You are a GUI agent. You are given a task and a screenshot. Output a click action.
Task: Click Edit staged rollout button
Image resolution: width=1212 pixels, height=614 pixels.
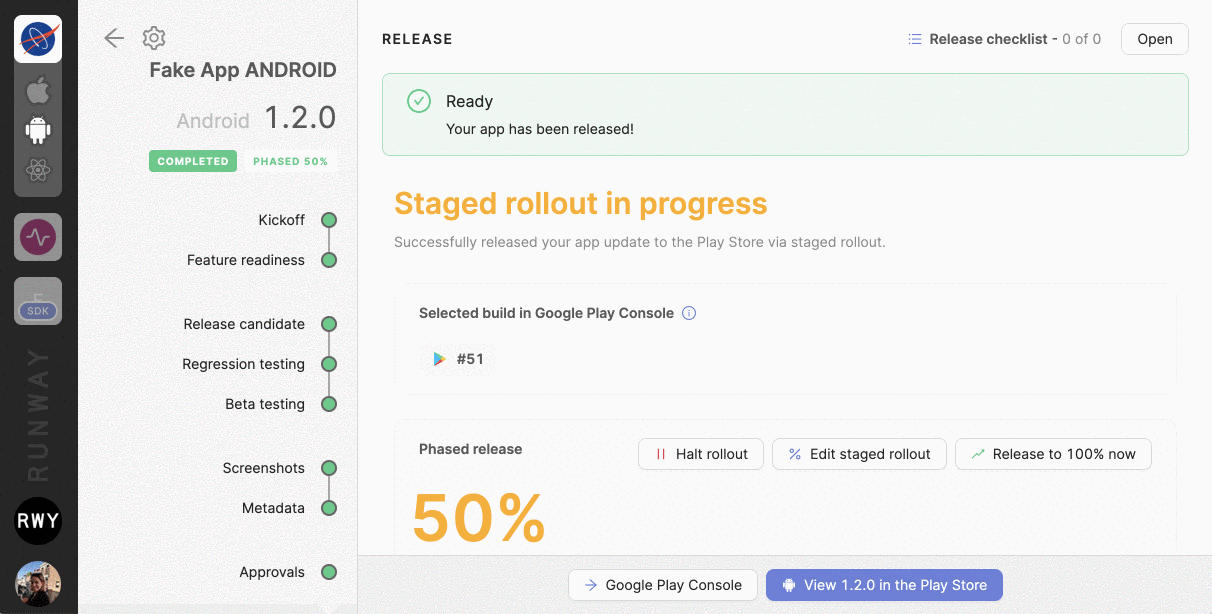tap(859, 454)
